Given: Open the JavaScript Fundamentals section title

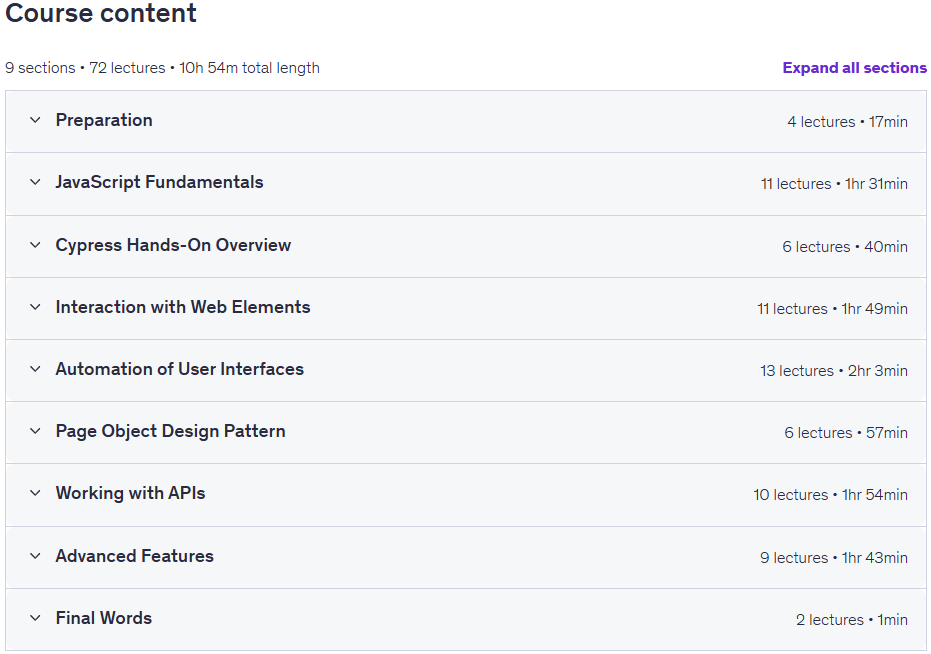Looking at the screenshot, I should tap(159, 182).
